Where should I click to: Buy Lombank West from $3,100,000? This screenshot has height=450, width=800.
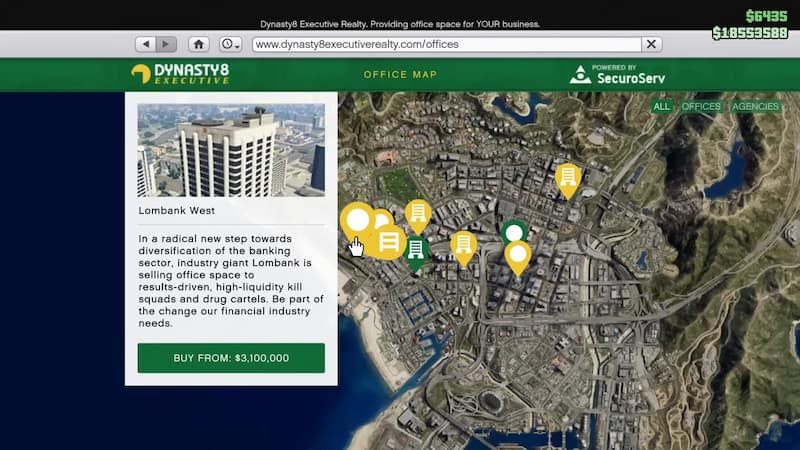(x=231, y=358)
